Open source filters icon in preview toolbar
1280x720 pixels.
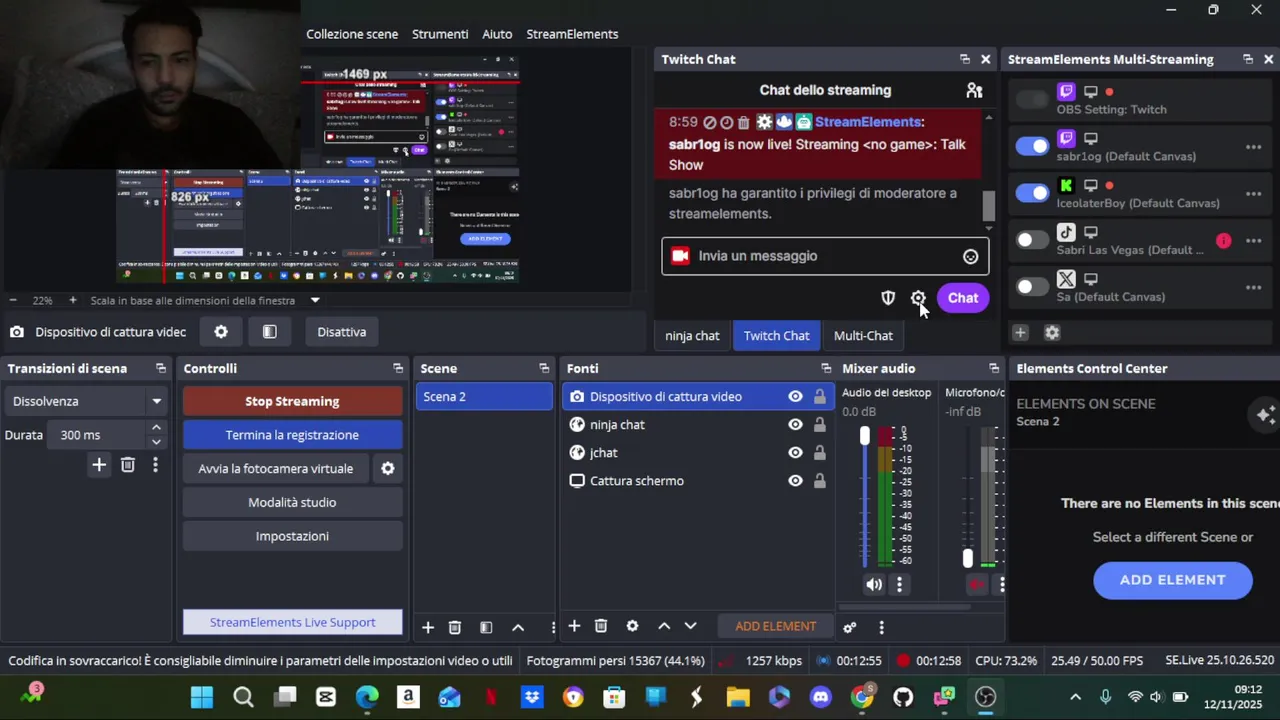[x=269, y=332]
